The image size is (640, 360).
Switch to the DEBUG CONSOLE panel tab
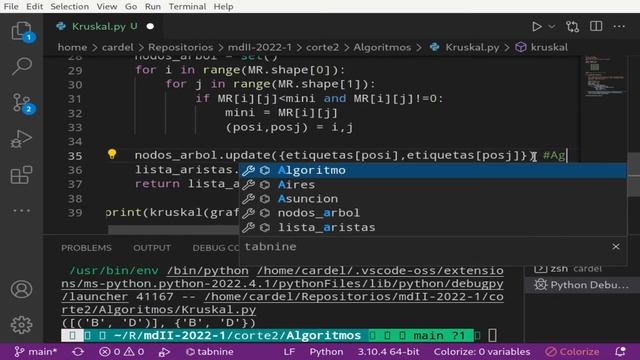click(x=216, y=248)
